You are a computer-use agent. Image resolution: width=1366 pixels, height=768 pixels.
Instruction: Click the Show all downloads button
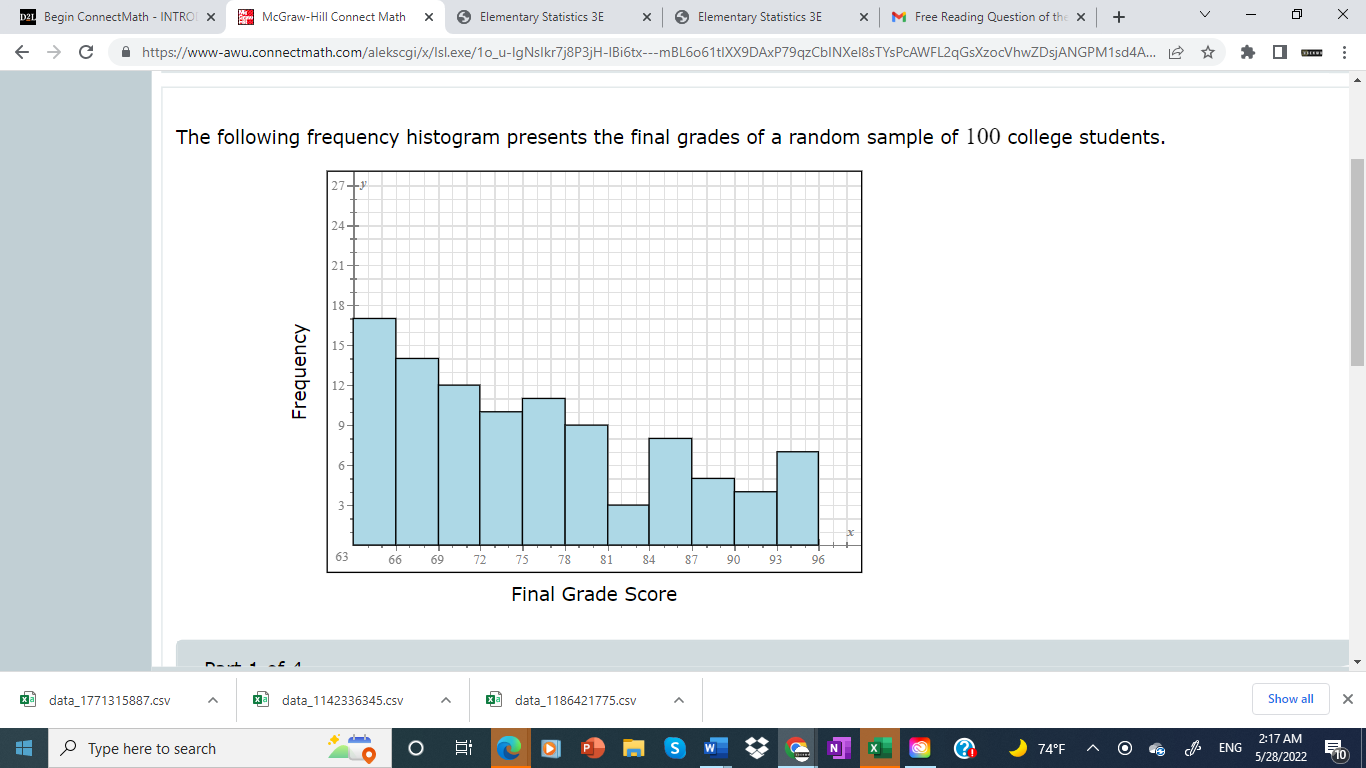pos(1290,699)
